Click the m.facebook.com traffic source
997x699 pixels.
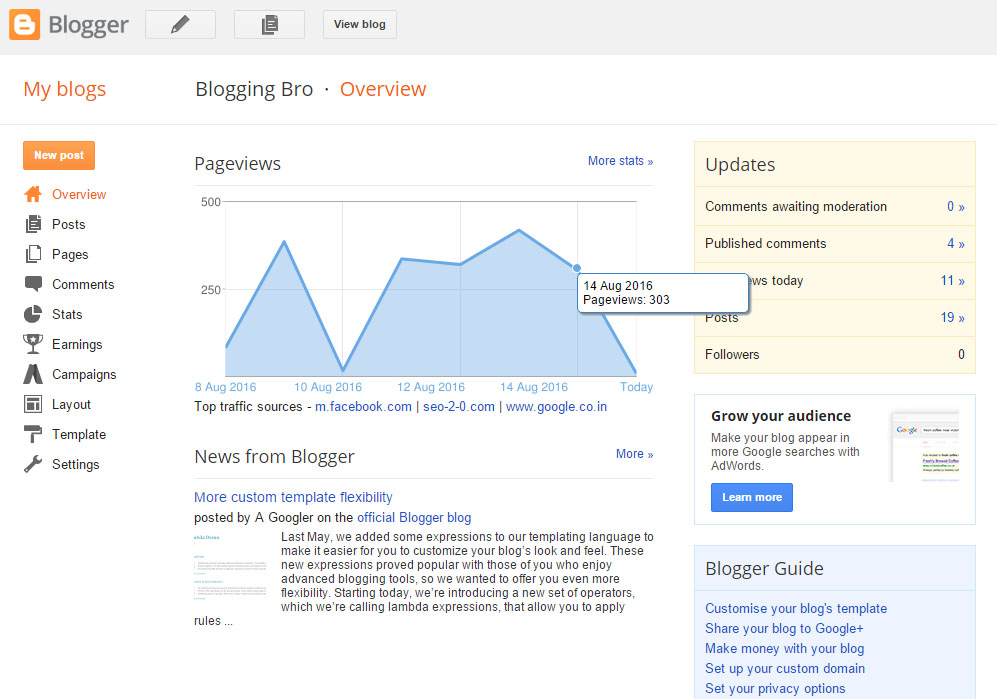[x=364, y=406]
